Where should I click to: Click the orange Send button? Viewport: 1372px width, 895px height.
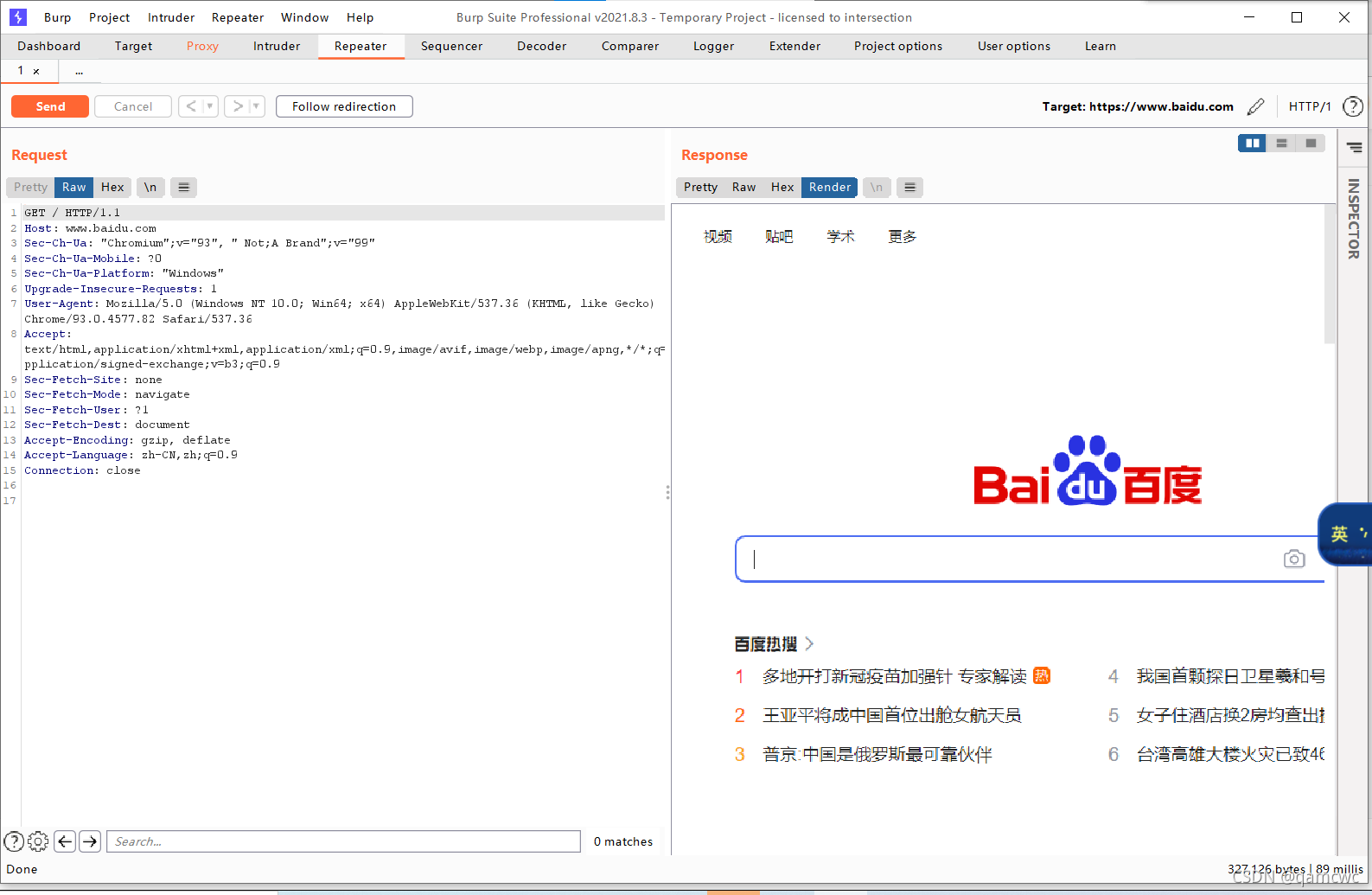(50, 106)
